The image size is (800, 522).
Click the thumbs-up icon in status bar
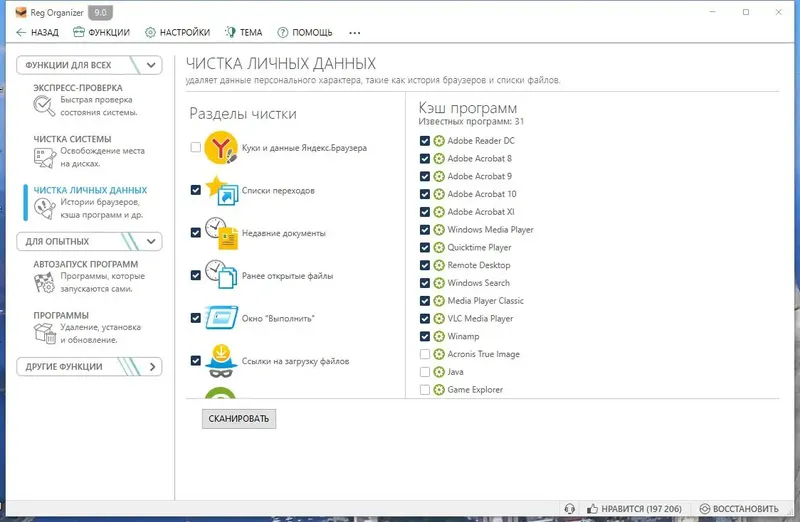592,509
